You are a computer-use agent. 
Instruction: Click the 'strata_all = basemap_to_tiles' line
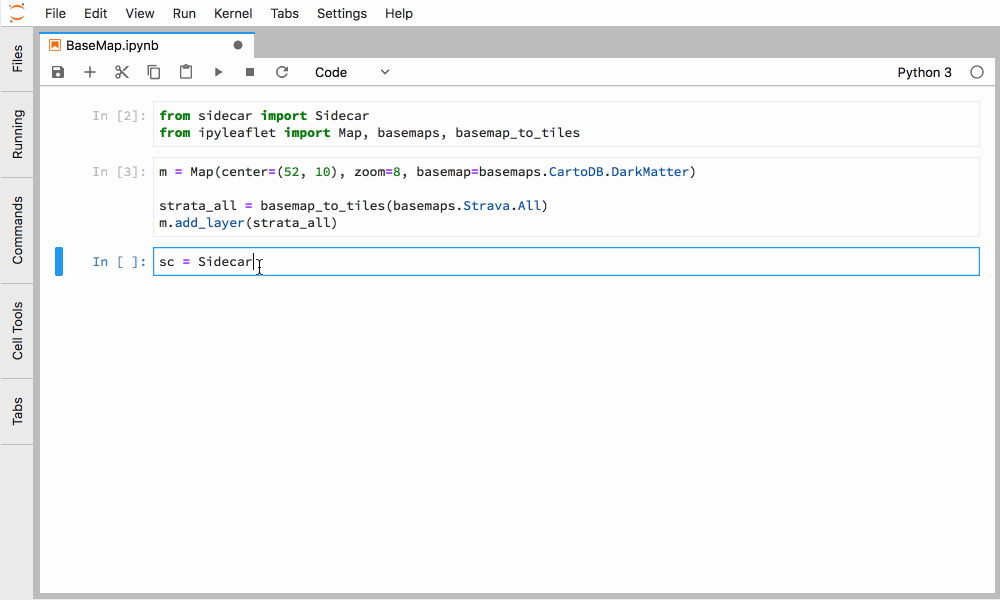pyautogui.click(x=353, y=205)
